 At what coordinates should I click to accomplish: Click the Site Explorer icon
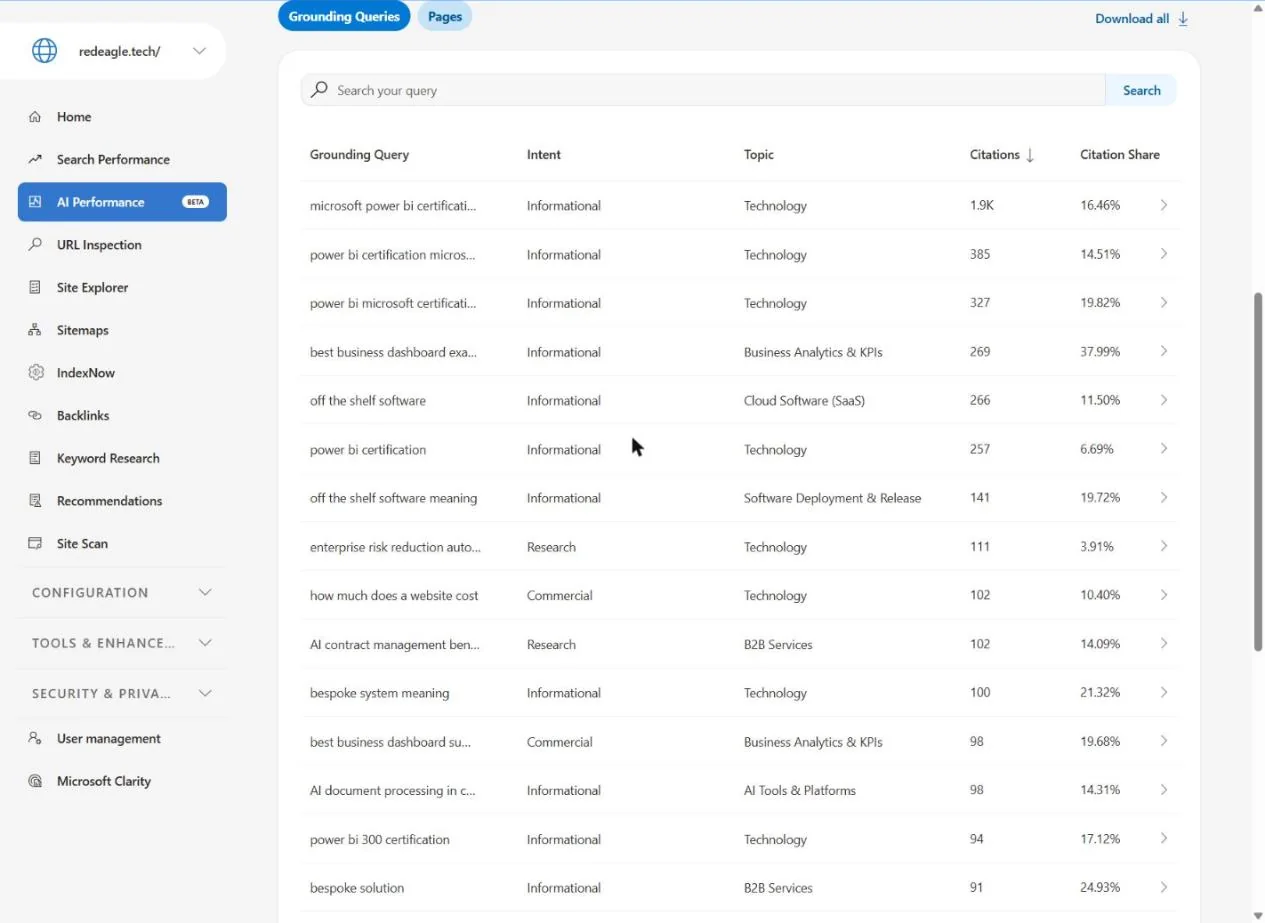pos(35,287)
